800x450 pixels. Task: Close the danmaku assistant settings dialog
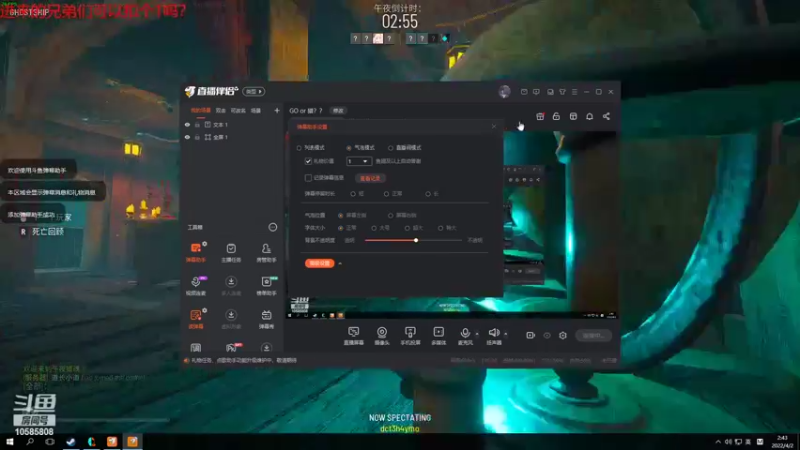click(x=493, y=126)
